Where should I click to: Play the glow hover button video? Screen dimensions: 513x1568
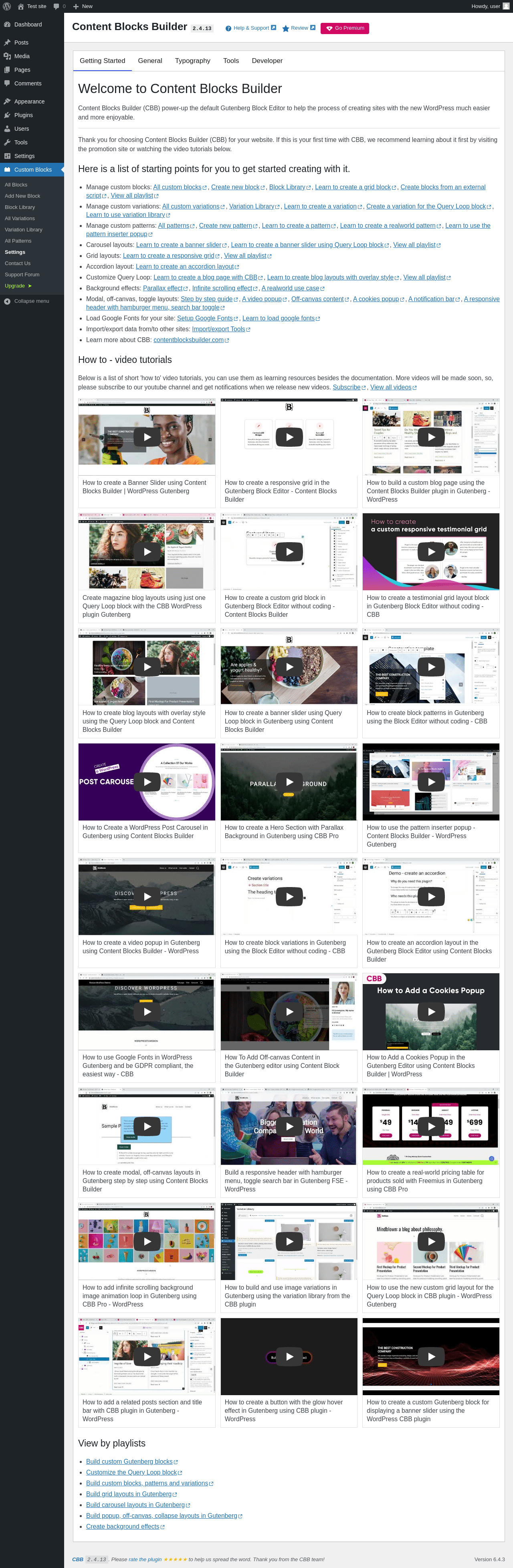click(289, 1356)
